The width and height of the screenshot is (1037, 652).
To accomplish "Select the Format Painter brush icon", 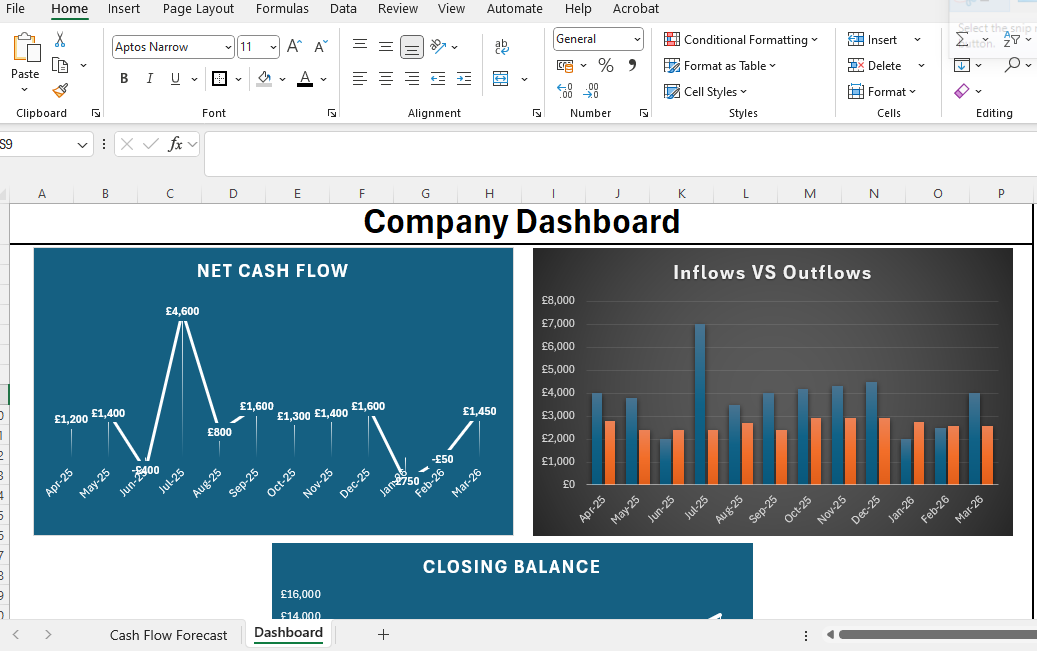I will click(x=60, y=90).
